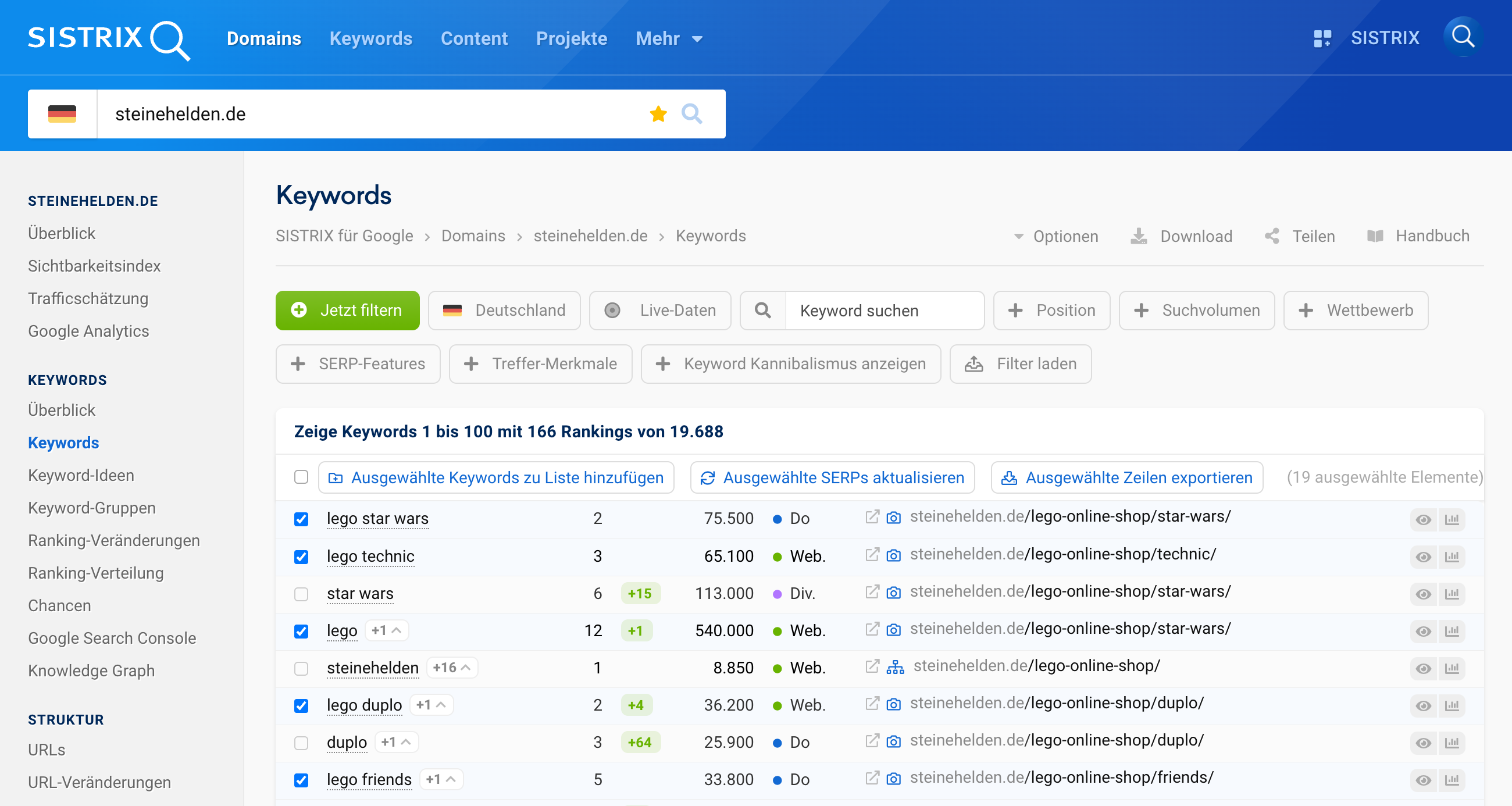Open the Handbuch manual link
This screenshot has width=1512, height=806.
click(1419, 236)
